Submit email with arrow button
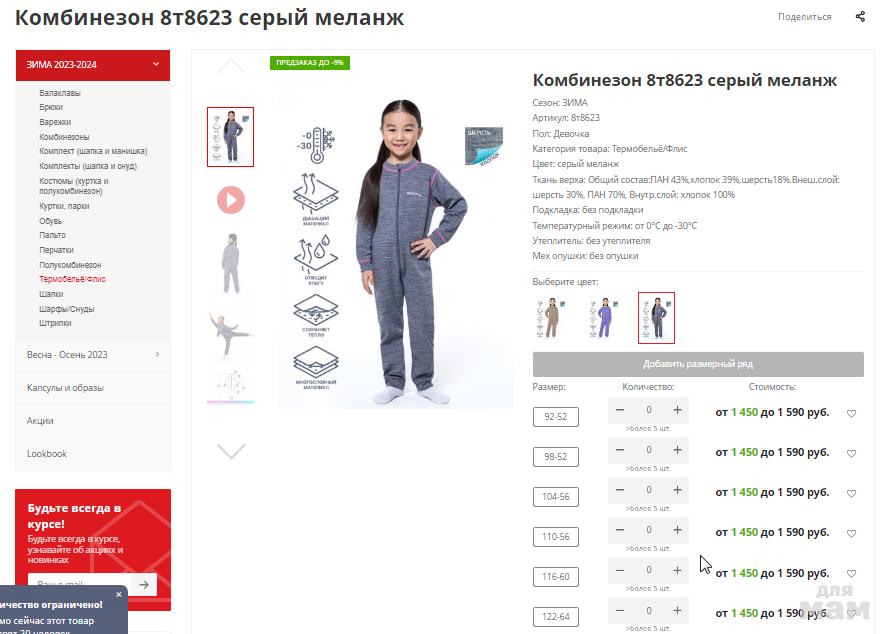 144,584
